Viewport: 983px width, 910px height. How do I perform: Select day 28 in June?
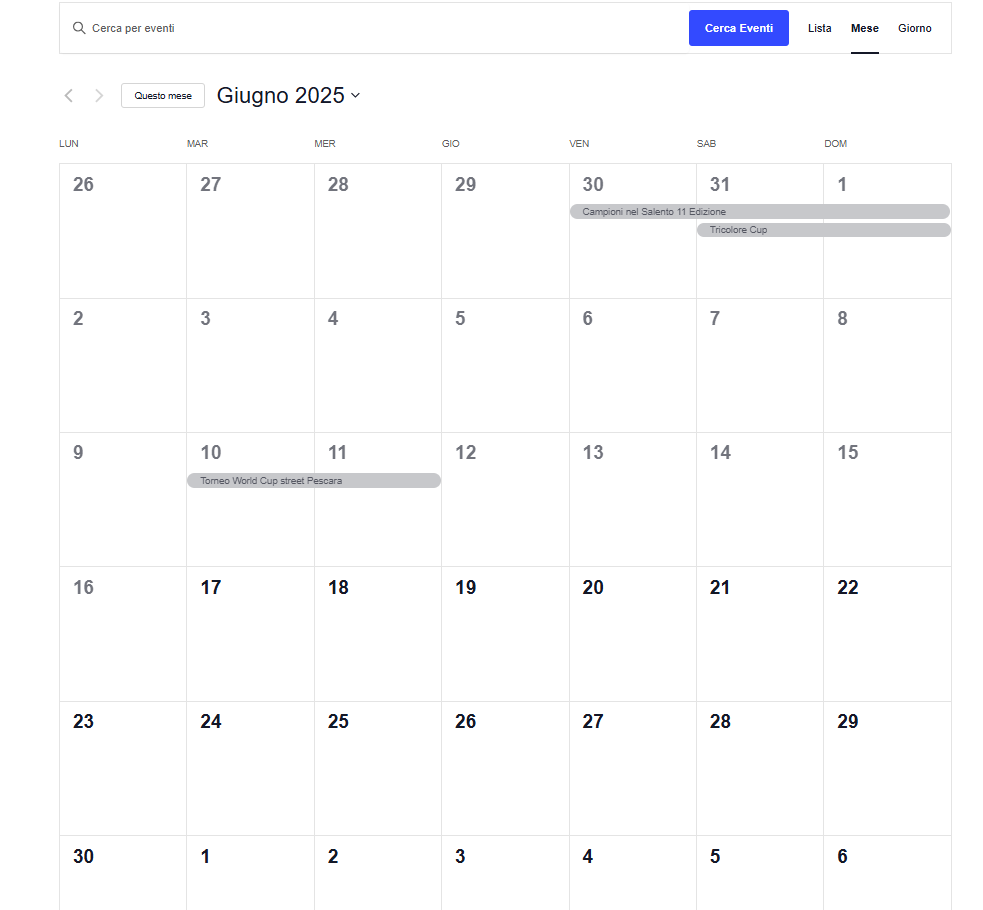[x=720, y=721]
